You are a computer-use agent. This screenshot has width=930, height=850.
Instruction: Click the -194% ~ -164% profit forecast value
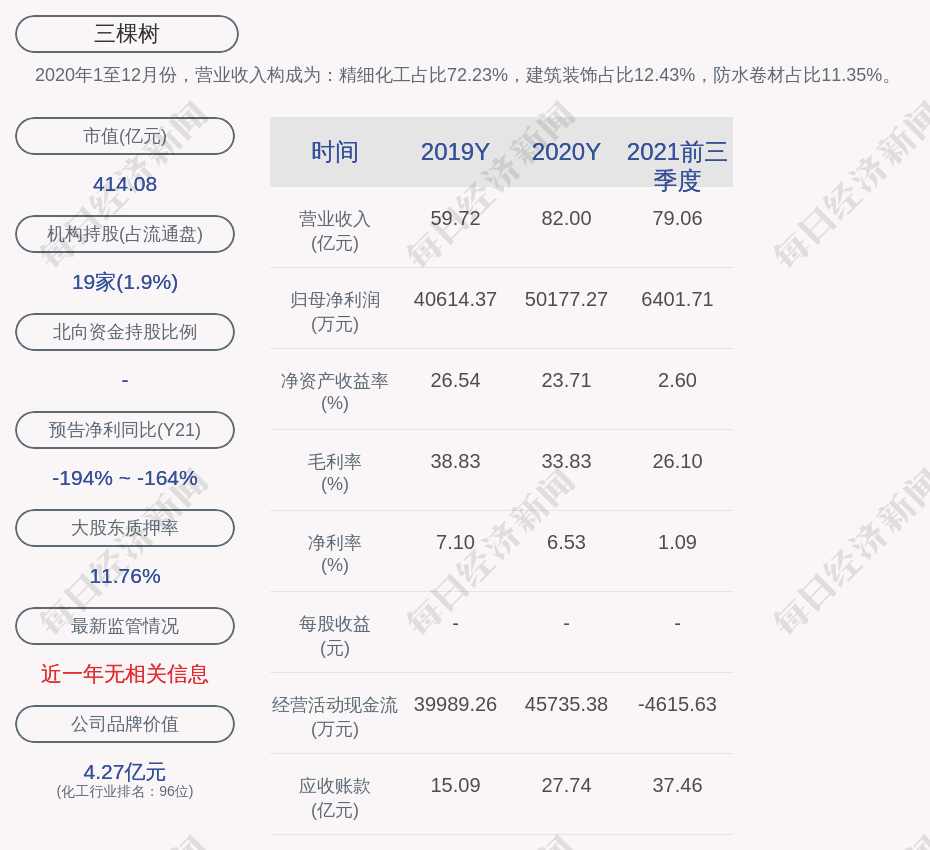click(x=125, y=477)
